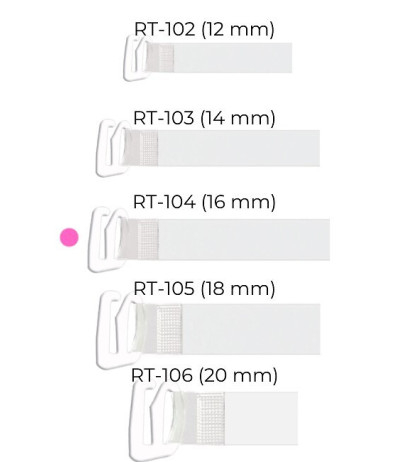This screenshot has height=462, width=410.
Task: Click the mesh stitched section on RT-105 strap
Action: 169,329
